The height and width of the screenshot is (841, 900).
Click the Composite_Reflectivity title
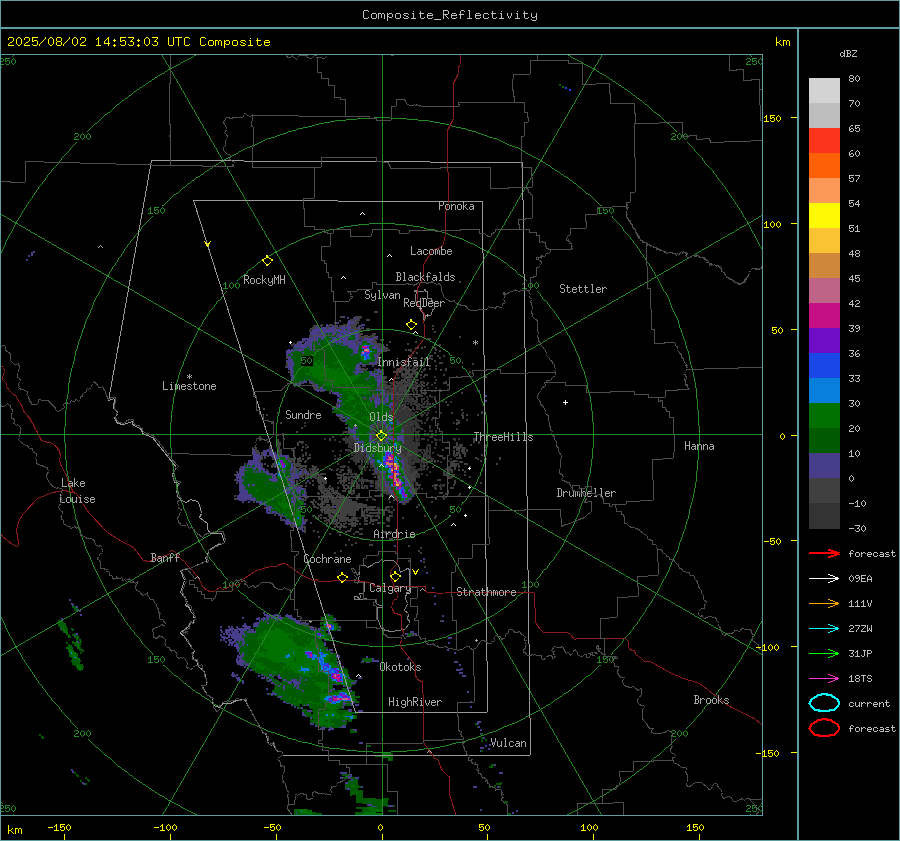click(450, 15)
